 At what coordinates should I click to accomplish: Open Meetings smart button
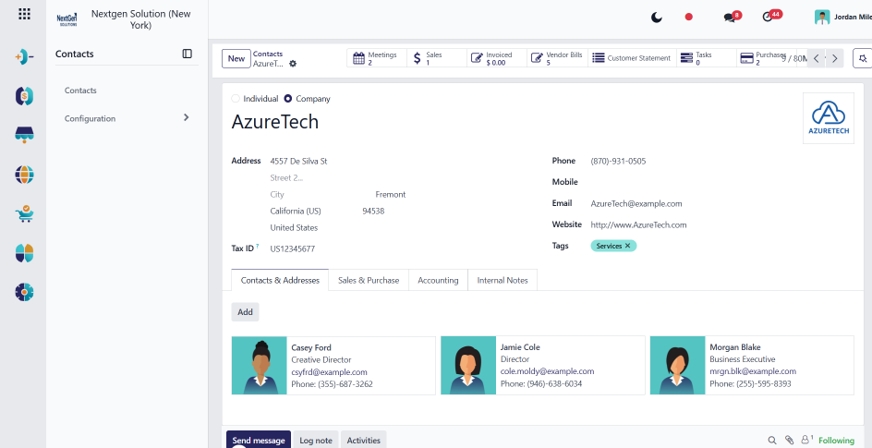[377, 58]
